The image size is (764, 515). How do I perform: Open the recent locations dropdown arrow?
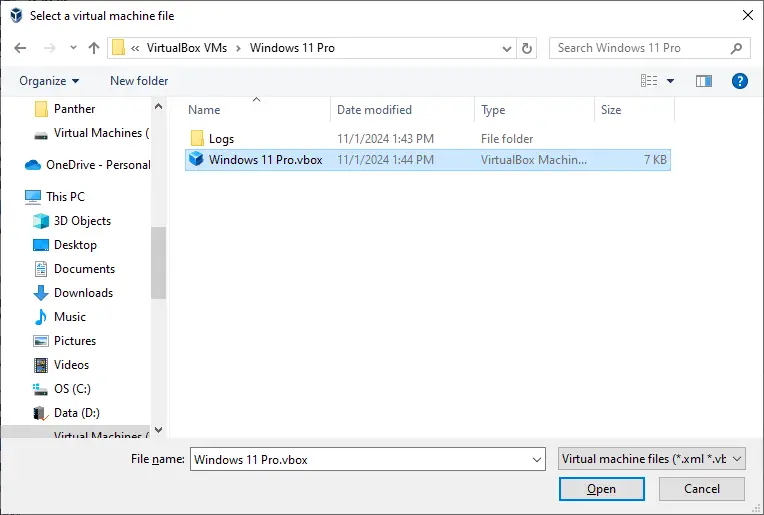tap(73, 48)
